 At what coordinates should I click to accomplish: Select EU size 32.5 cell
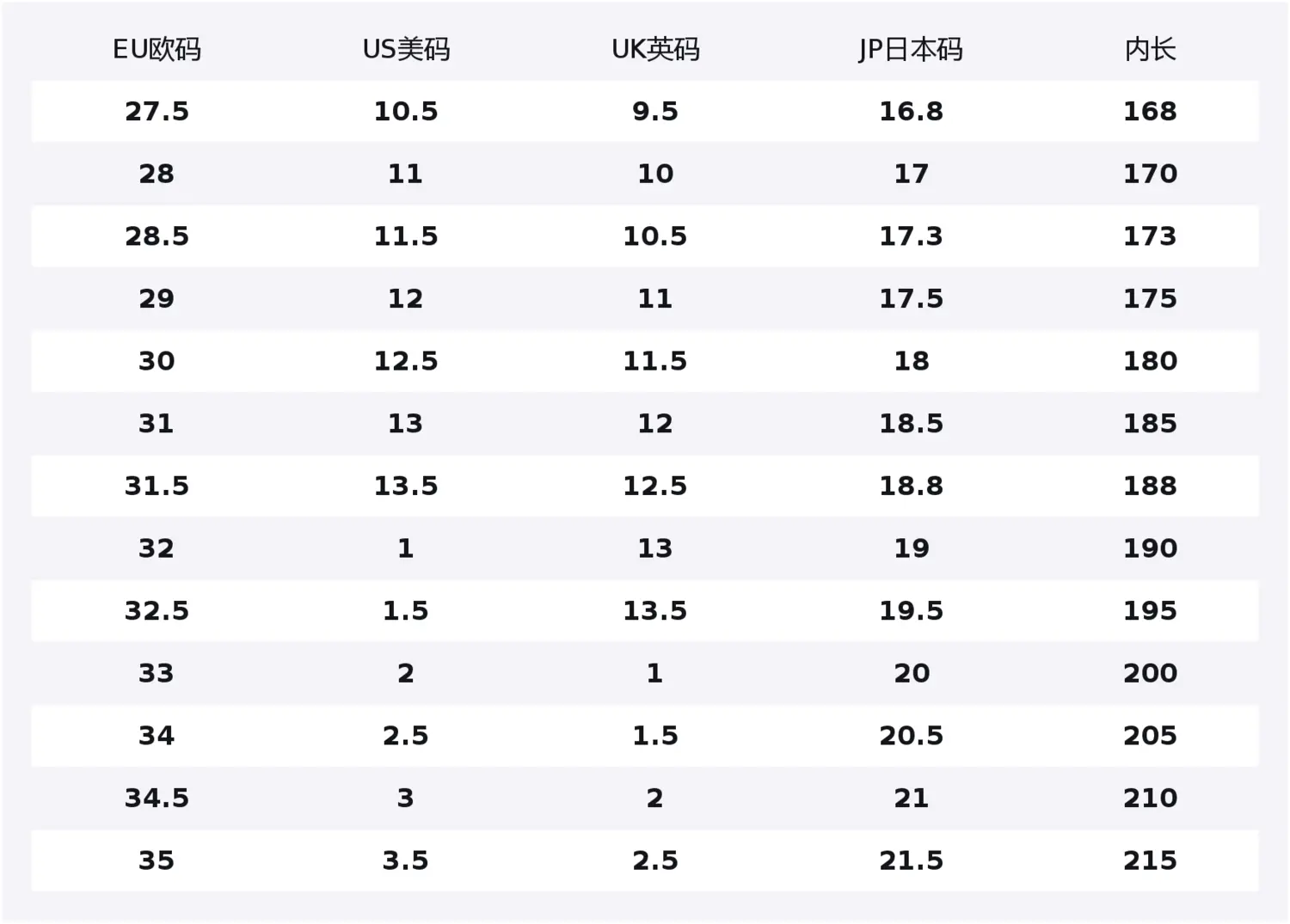coord(157,611)
